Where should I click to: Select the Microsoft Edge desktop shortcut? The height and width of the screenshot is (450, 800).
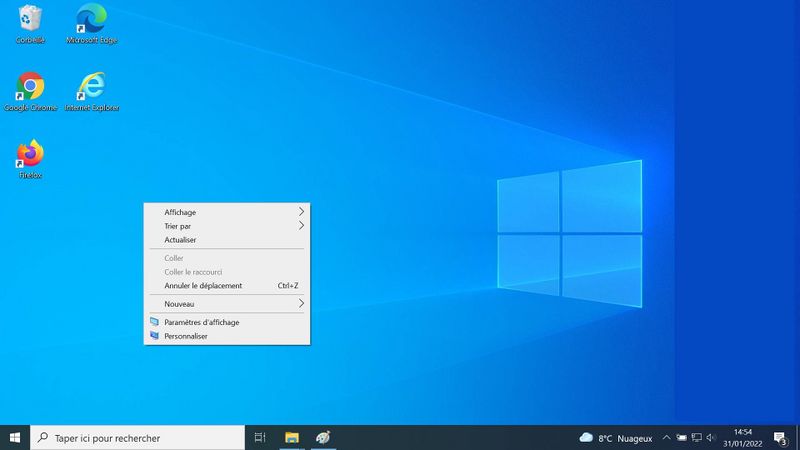(92, 23)
